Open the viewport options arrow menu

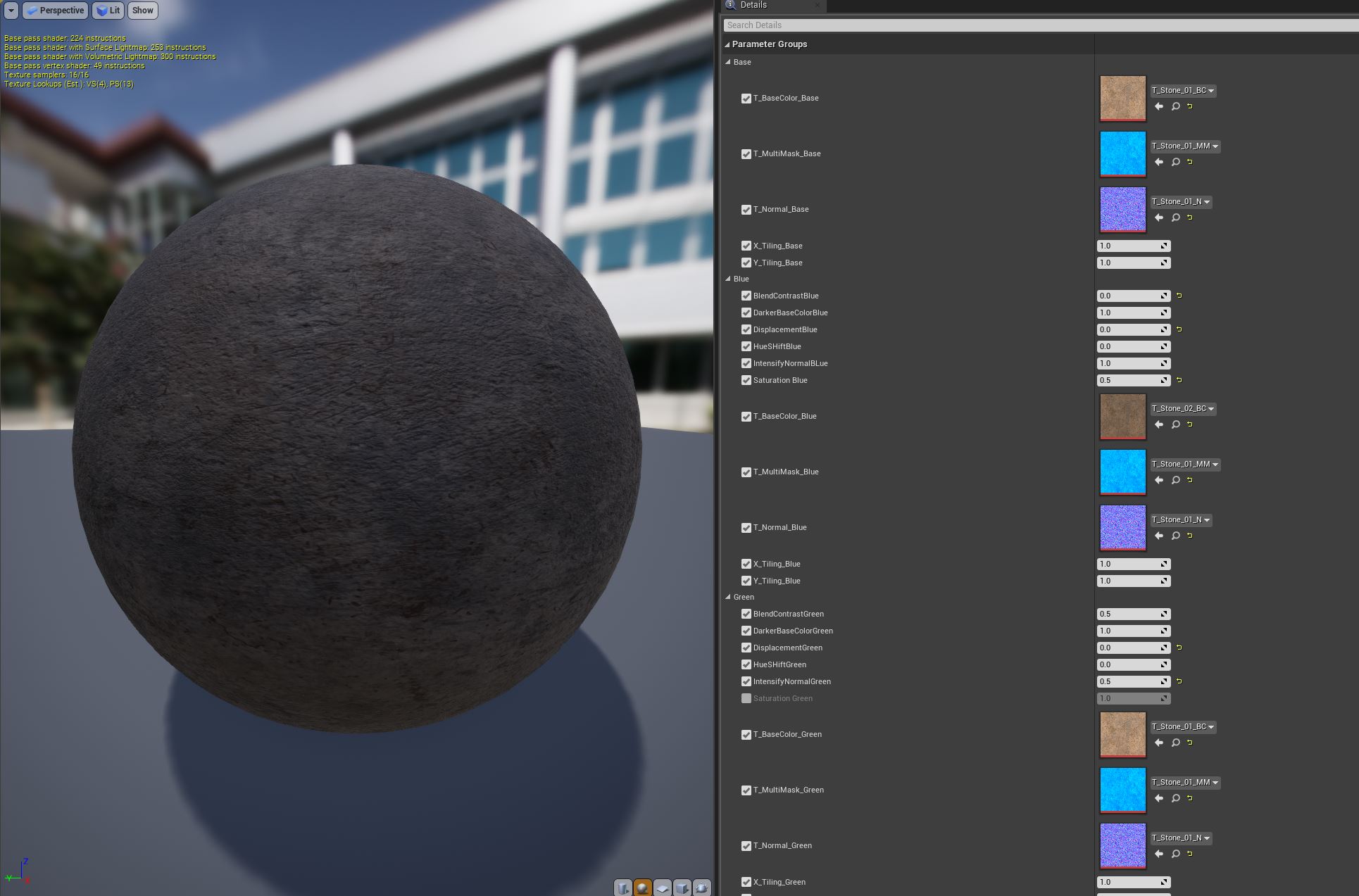coord(11,11)
